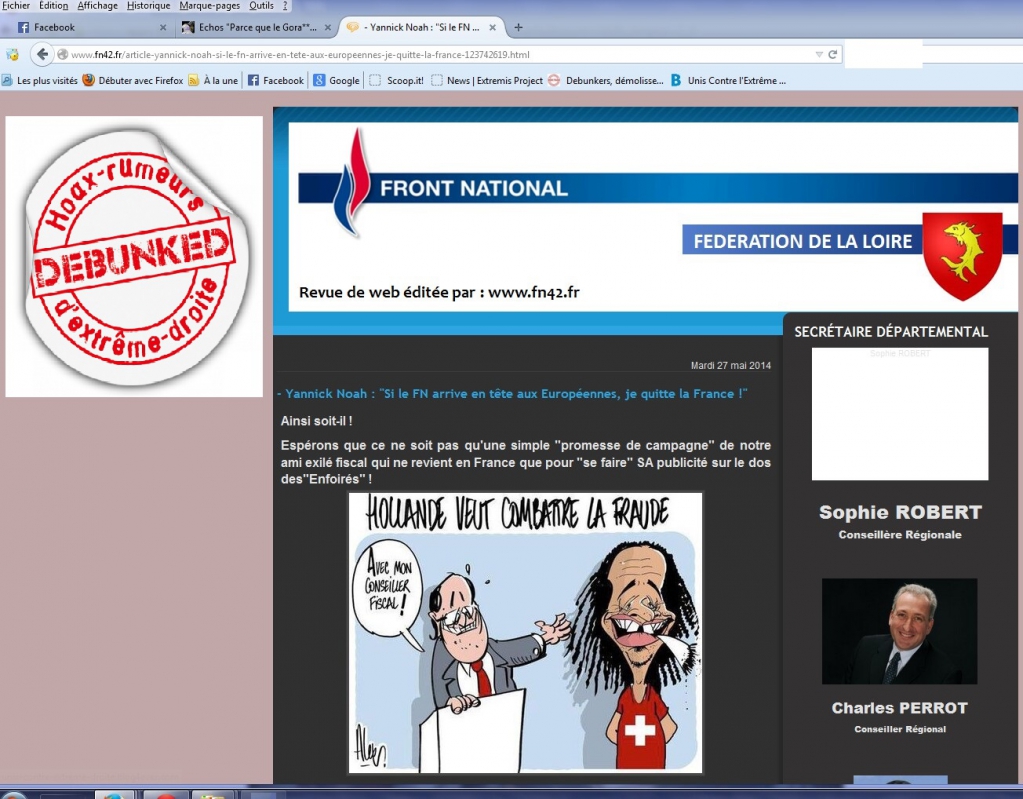1023x799 pixels.
Task: Close the Facebook tab
Action: (165, 27)
